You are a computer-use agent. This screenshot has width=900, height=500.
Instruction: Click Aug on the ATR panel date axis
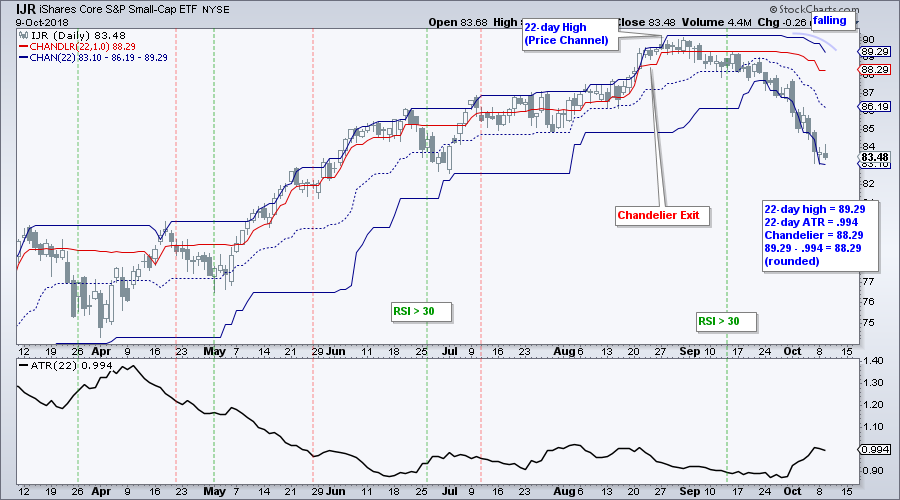565,491
